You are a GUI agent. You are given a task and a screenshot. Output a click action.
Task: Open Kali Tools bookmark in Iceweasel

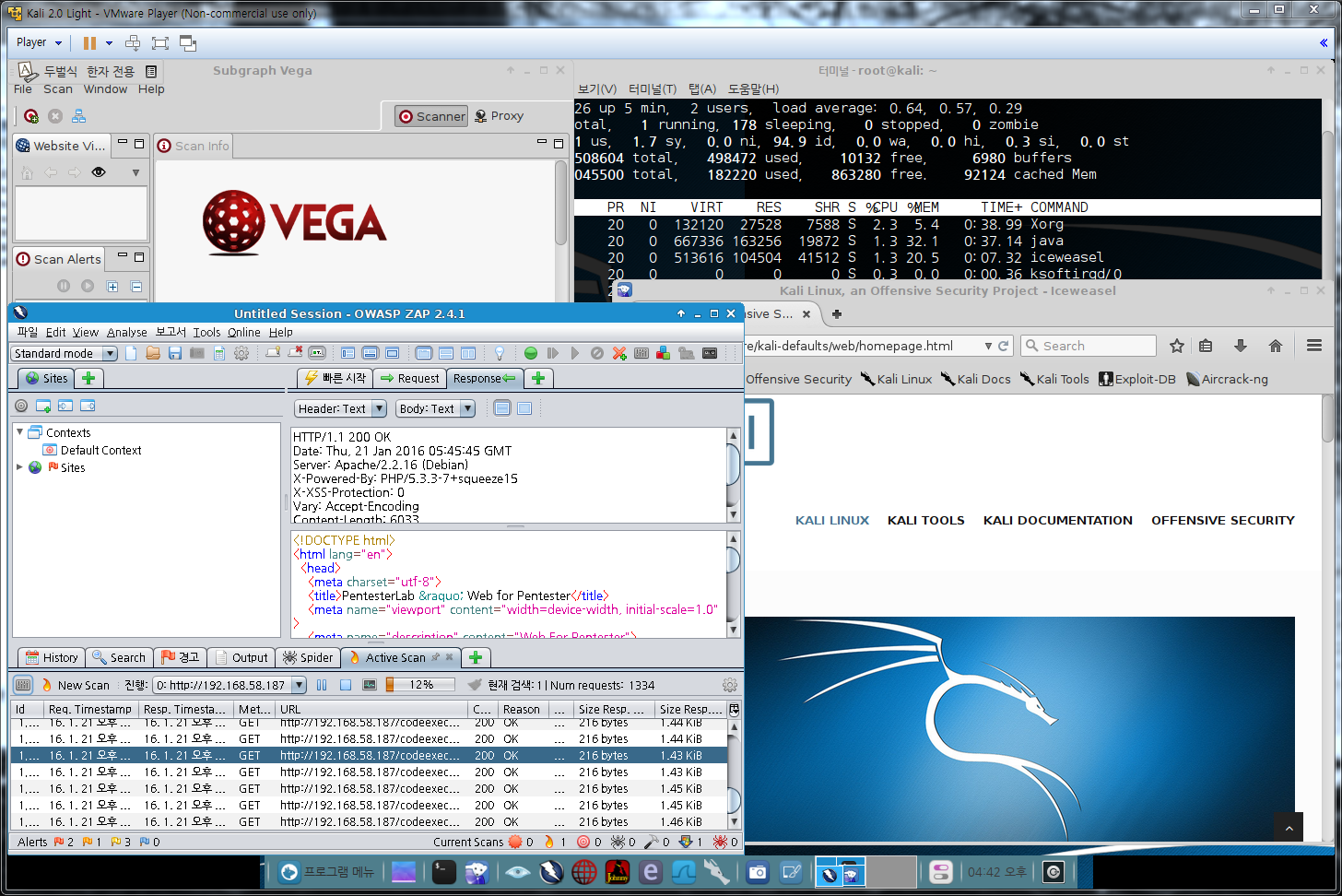click(1054, 379)
